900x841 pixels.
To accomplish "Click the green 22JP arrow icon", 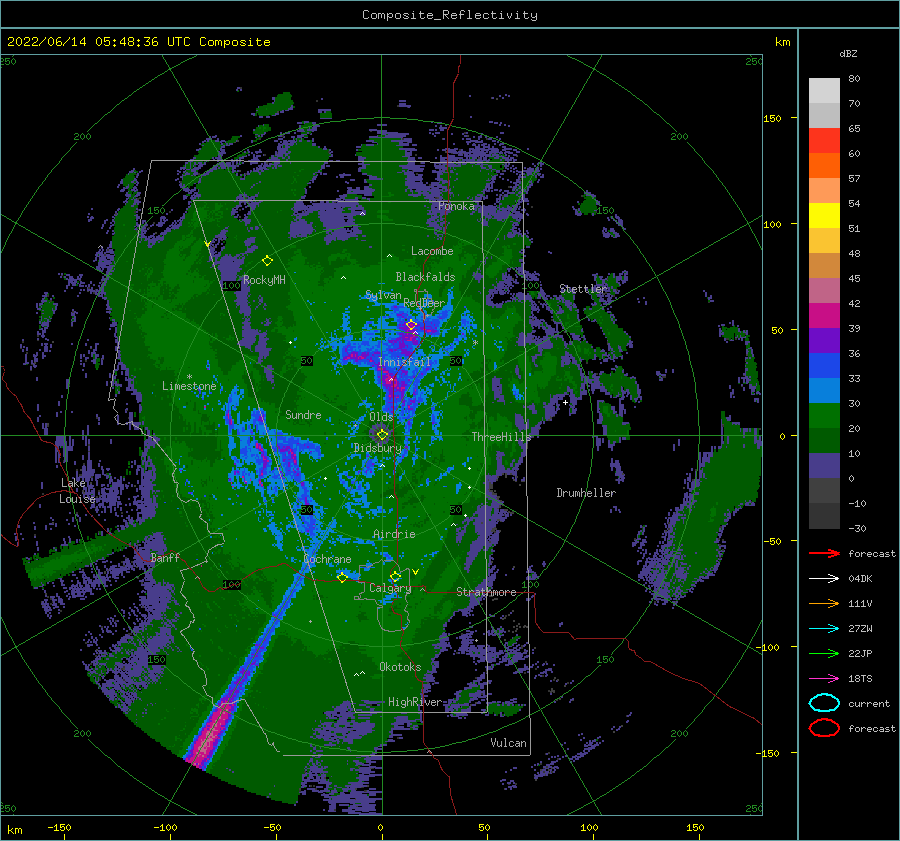I will point(824,653).
